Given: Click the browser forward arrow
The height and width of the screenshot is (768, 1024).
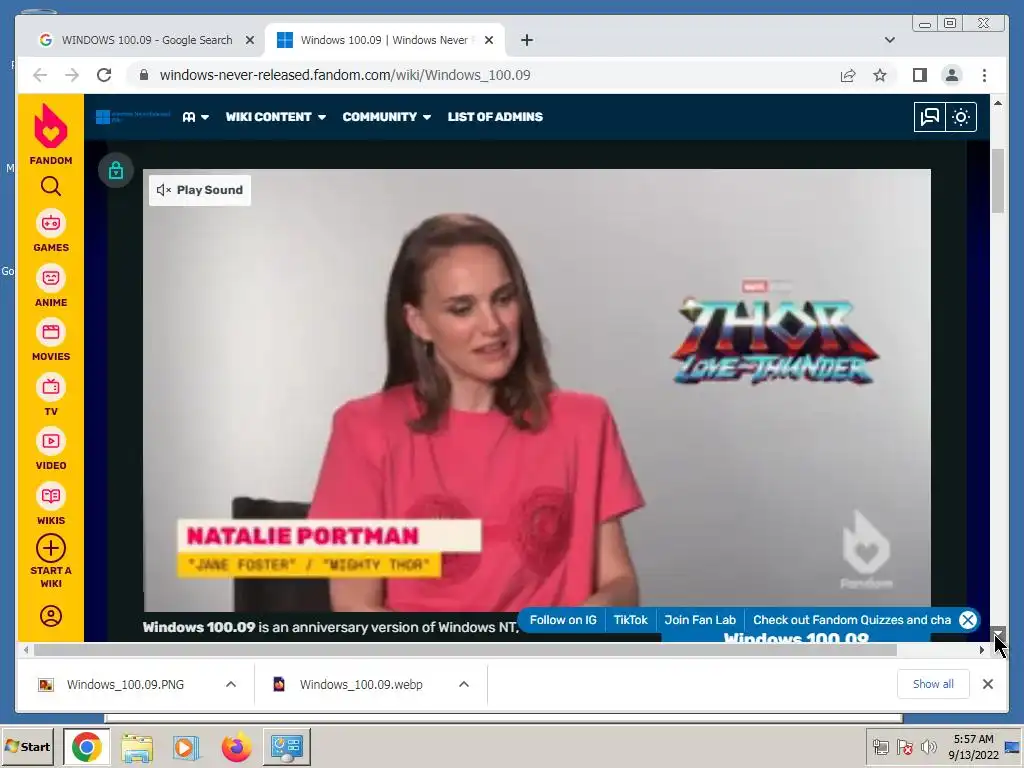Looking at the screenshot, I should [x=72, y=75].
